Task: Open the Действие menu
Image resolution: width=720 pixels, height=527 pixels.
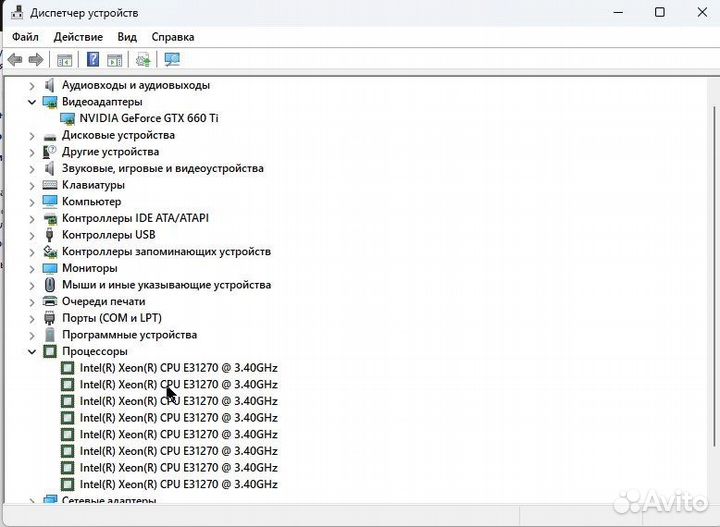Action: tap(78, 37)
